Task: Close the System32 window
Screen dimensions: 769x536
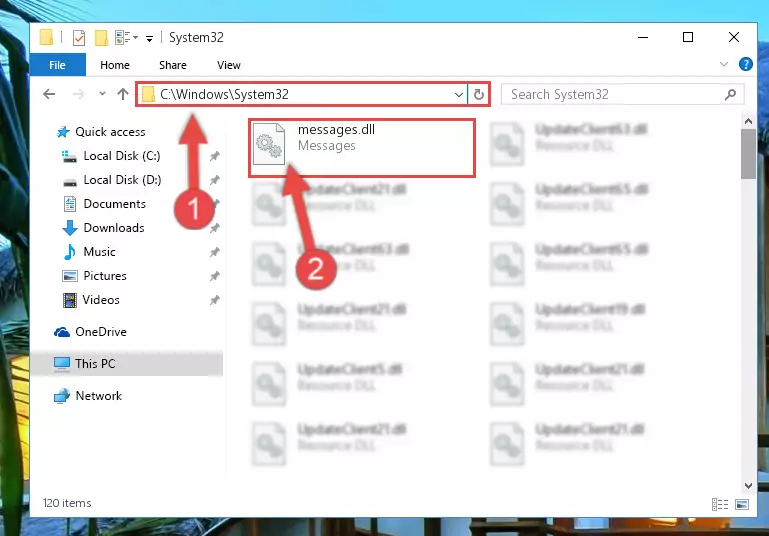Action: coord(734,37)
